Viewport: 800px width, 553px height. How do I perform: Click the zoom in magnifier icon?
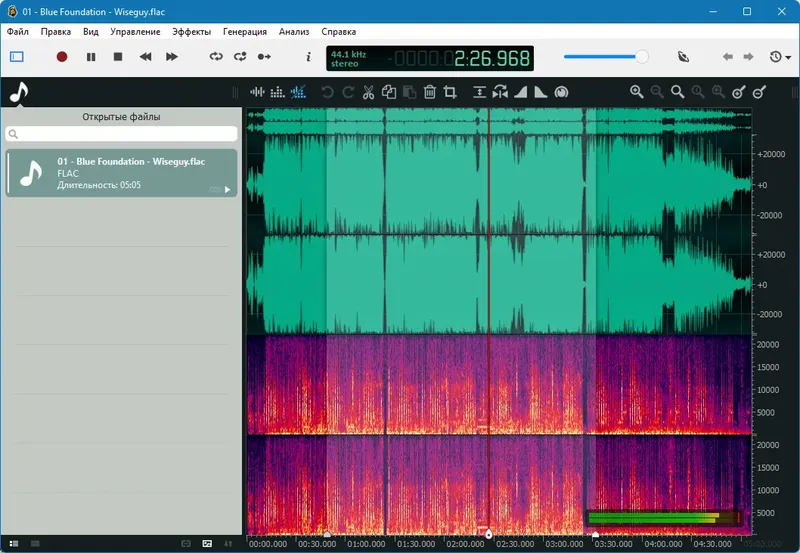[x=636, y=92]
